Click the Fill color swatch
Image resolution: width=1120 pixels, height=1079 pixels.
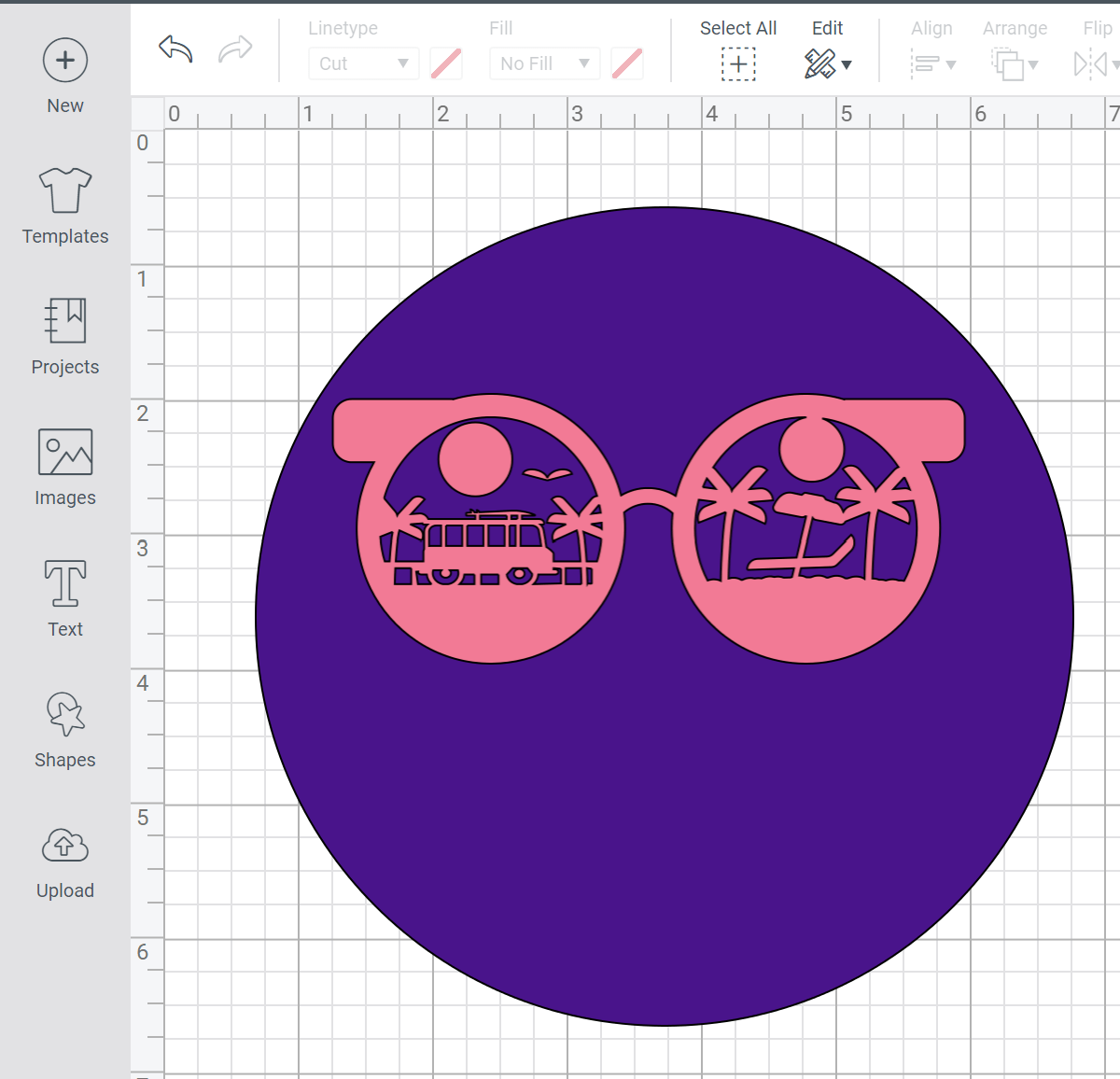coord(626,63)
